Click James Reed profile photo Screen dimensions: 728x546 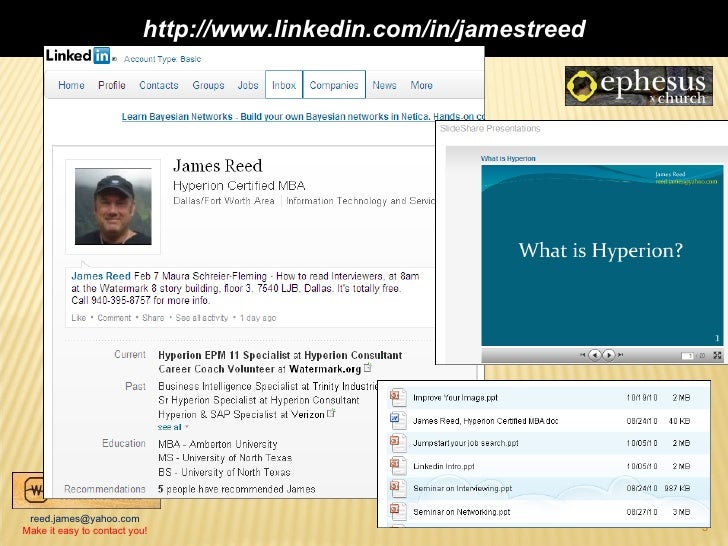(113, 207)
